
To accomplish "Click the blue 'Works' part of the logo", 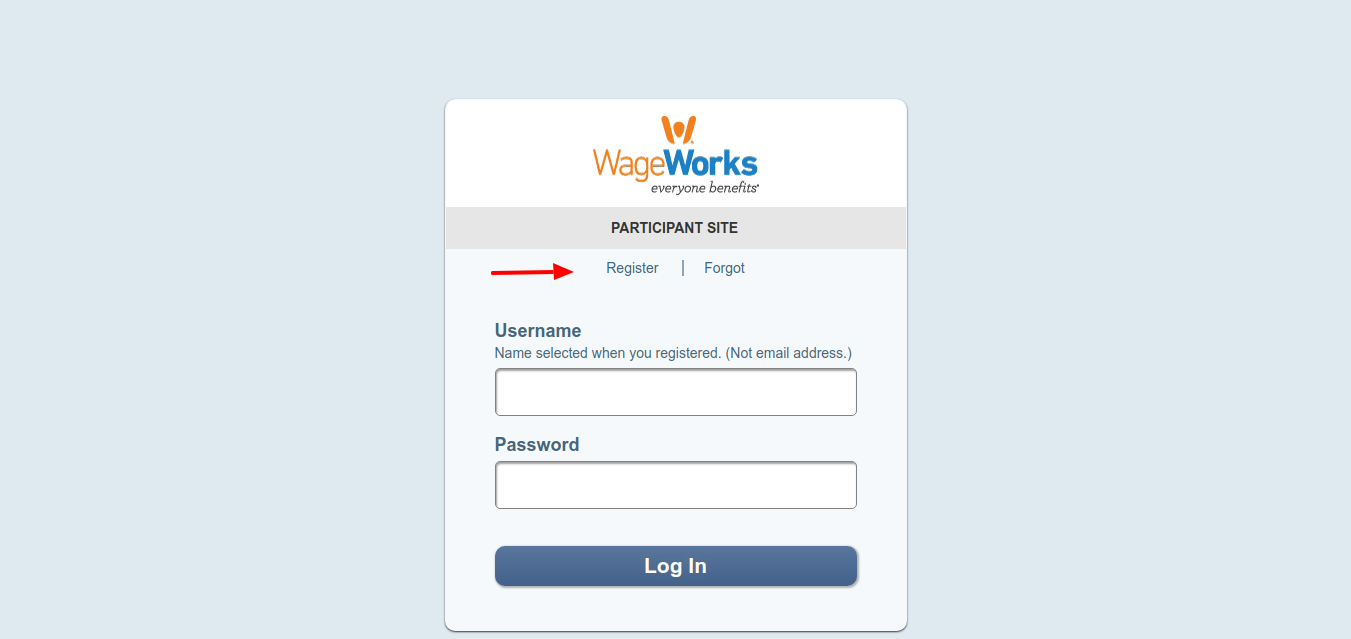I will (x=711, y=163).
